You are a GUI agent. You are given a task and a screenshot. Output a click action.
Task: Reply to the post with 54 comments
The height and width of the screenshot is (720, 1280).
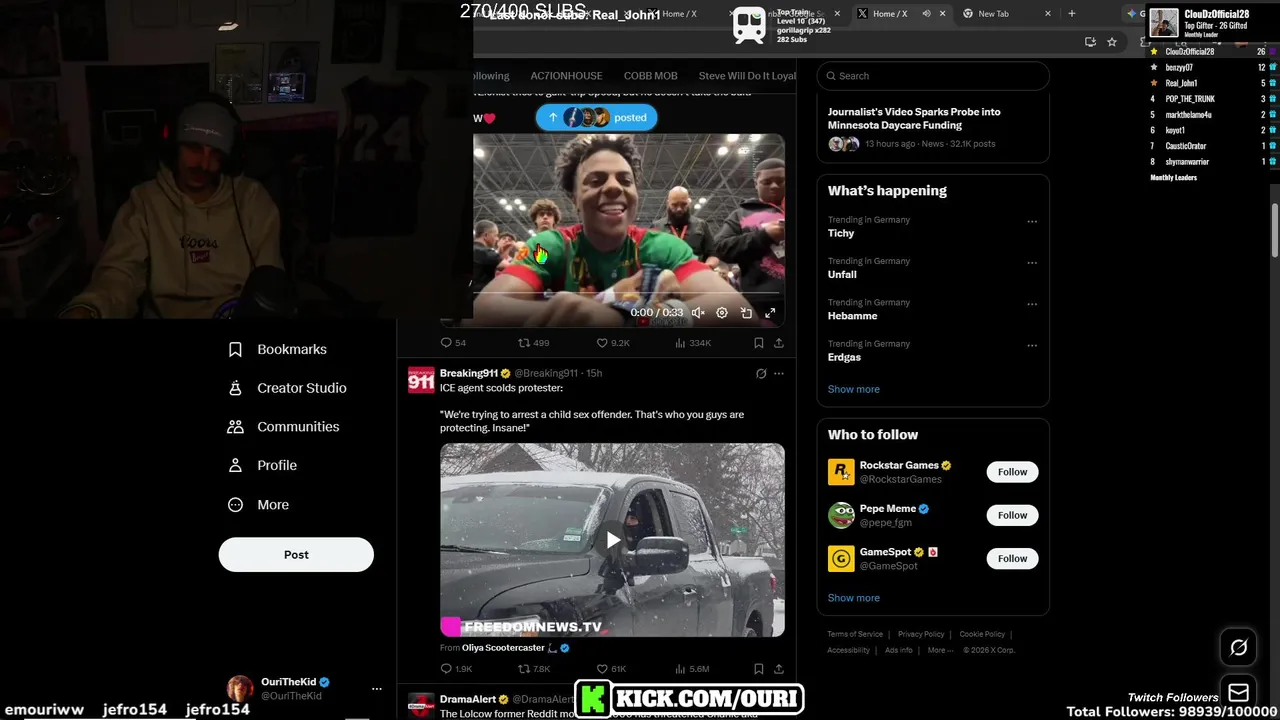click(x=453, y=343)
